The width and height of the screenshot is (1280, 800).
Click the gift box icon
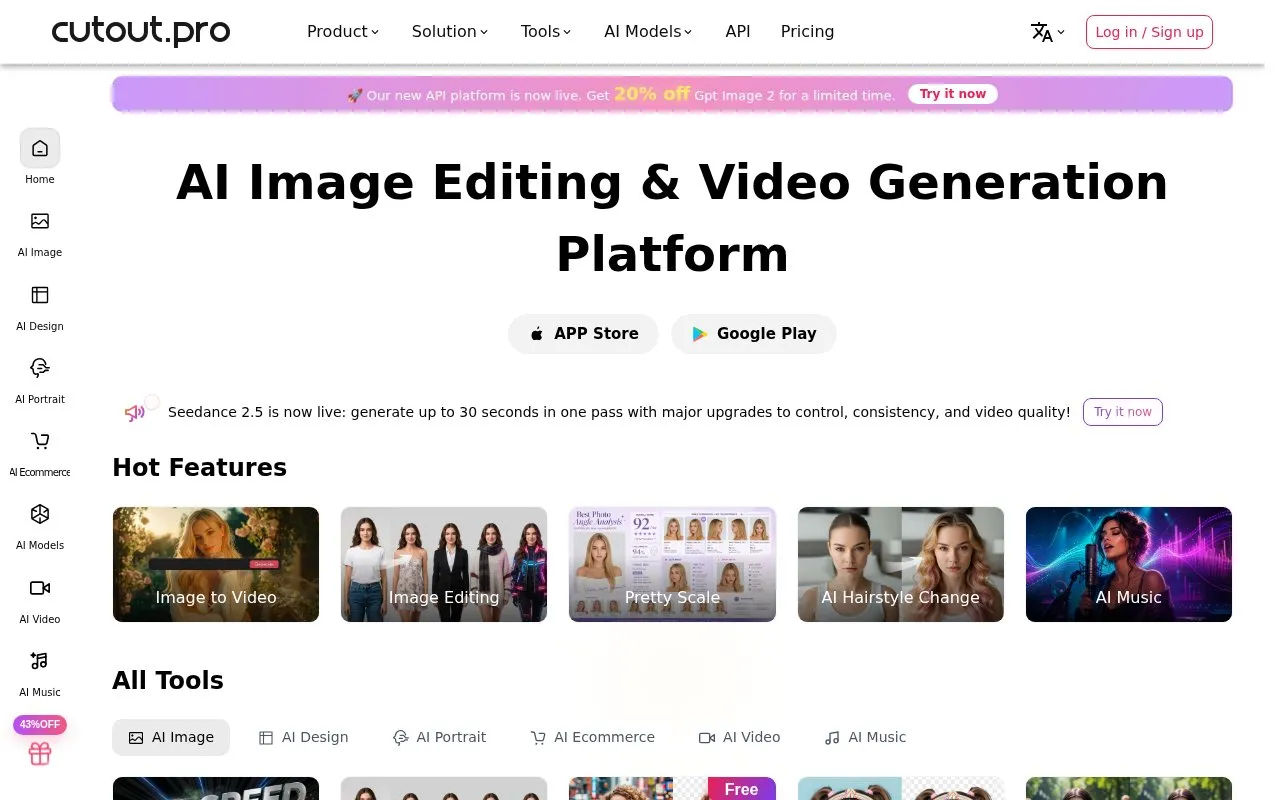[40, 754]
